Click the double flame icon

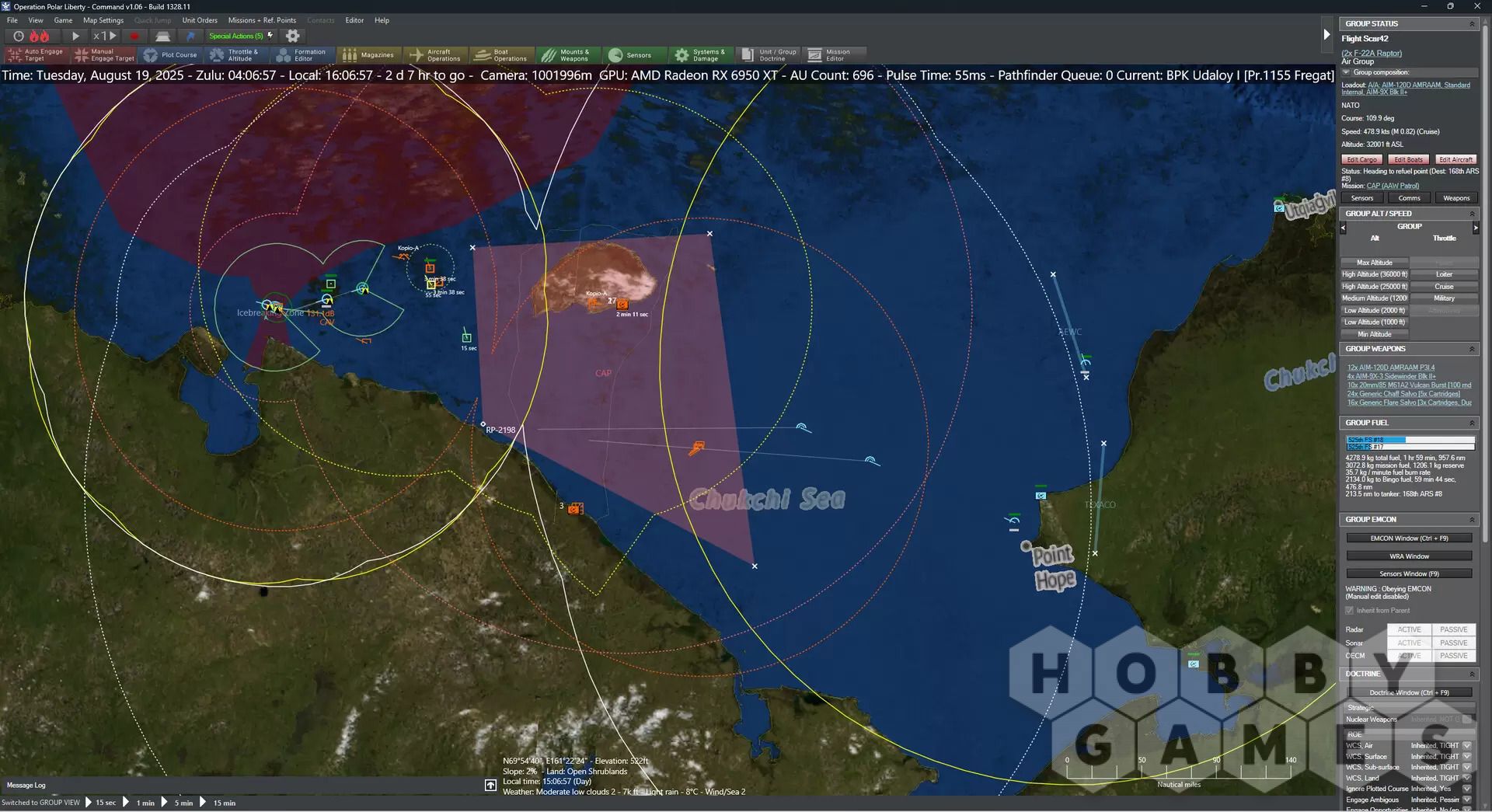coord(39,36)
